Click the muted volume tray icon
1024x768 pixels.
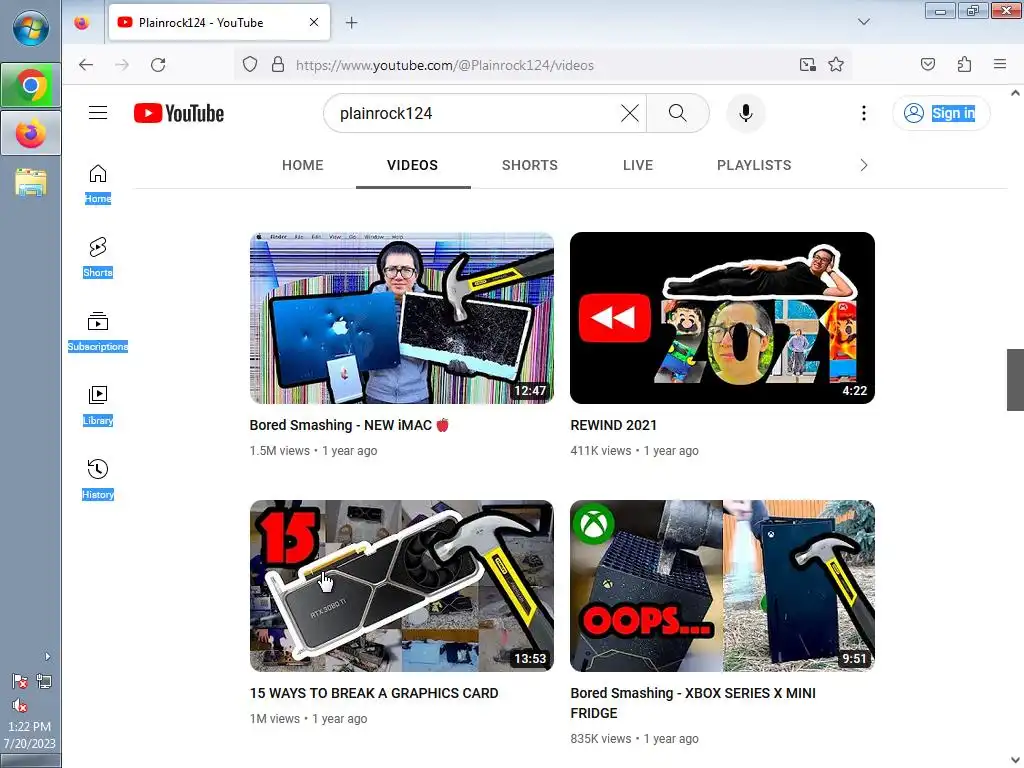pyautogui.click(x=20, y=705)
